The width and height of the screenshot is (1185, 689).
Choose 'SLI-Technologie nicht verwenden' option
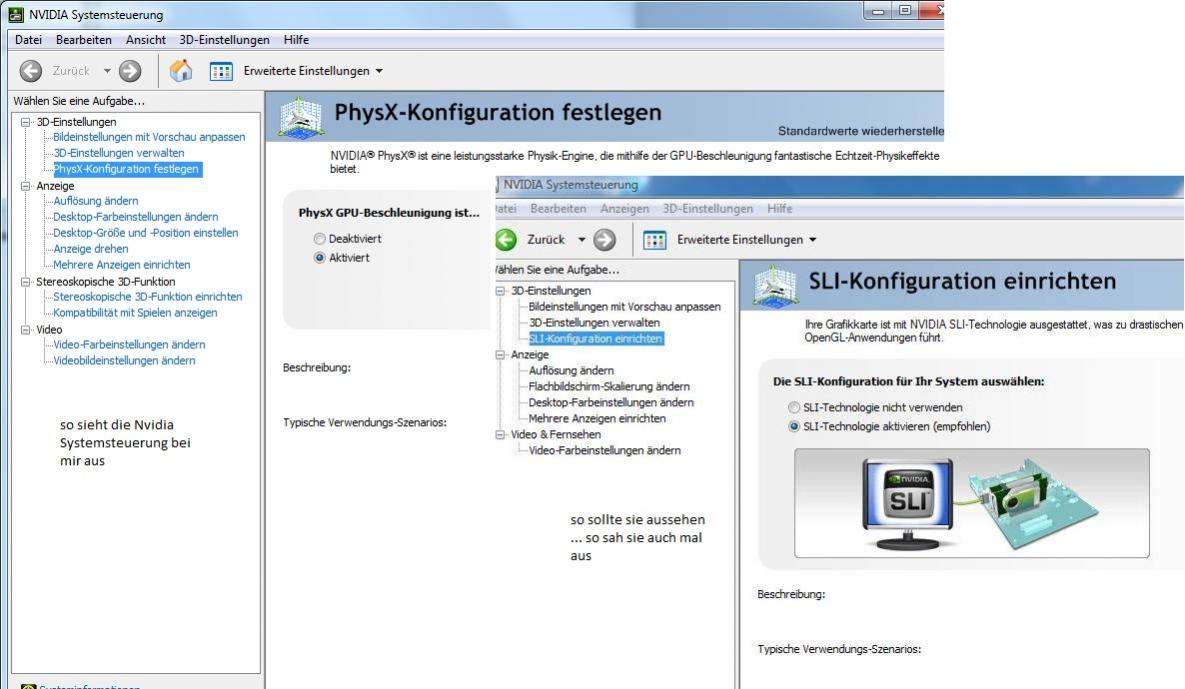(x=794, y=407)
